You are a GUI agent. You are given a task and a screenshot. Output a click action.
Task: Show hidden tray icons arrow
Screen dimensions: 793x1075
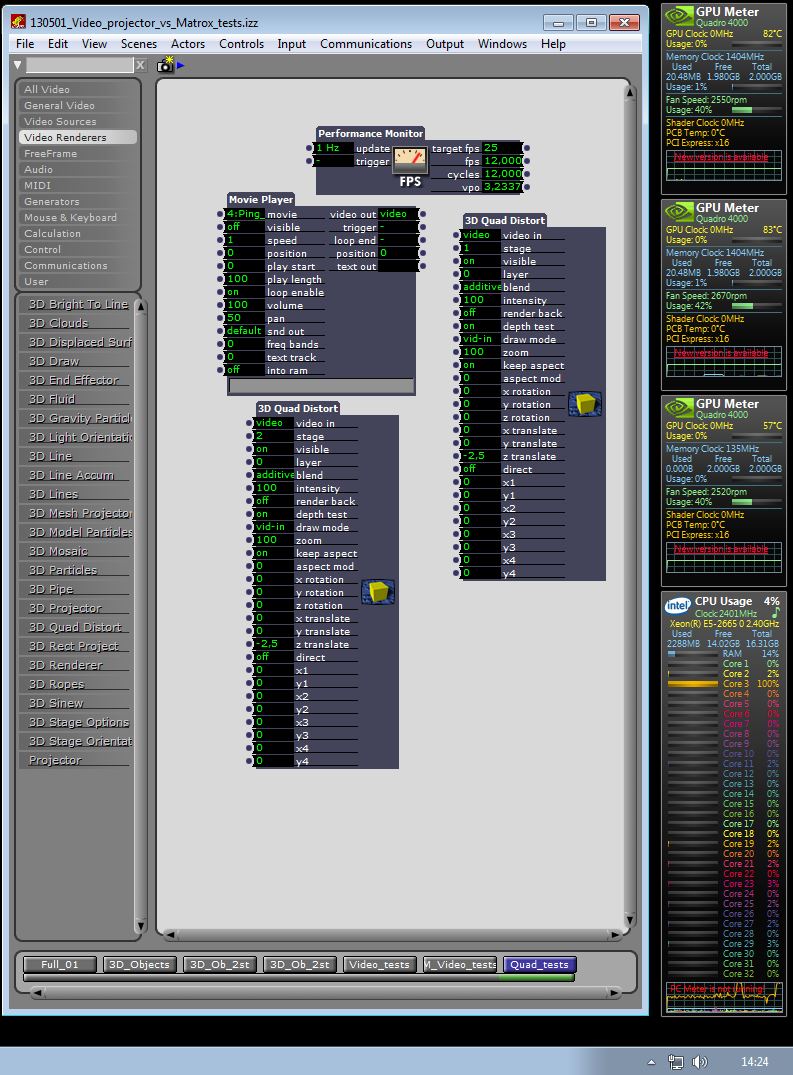click(651, 1062)
